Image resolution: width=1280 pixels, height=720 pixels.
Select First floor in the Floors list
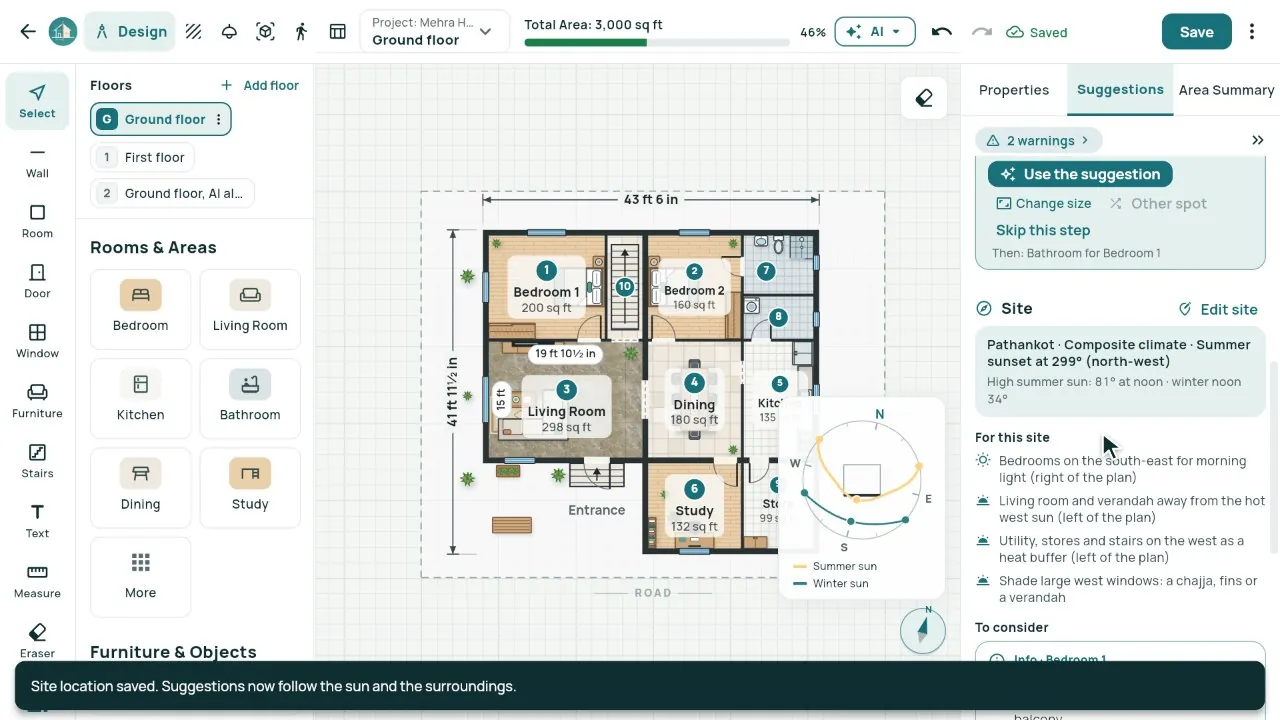coord(144,157)
